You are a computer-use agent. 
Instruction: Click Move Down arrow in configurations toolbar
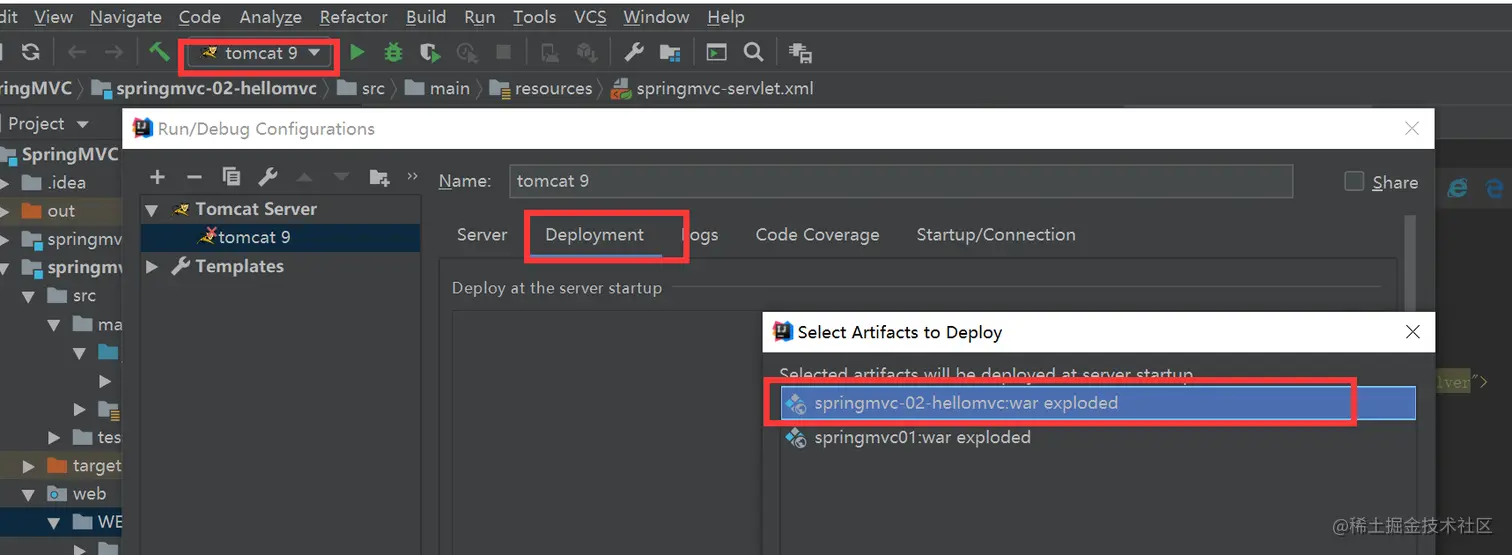click(x=342, y=177)
